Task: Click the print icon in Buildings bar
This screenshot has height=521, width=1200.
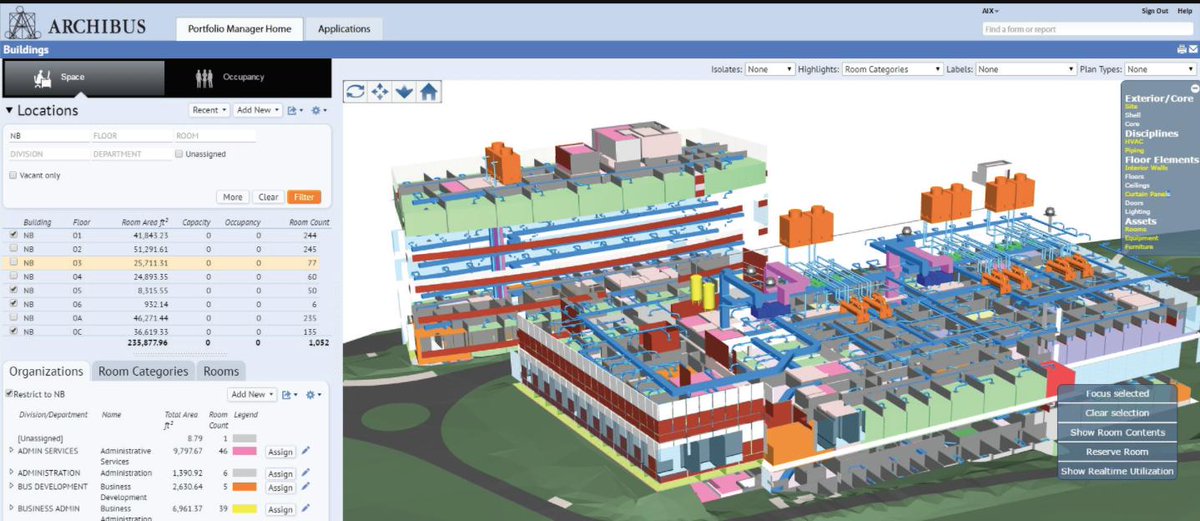Action: click(x=1181, y=49)
